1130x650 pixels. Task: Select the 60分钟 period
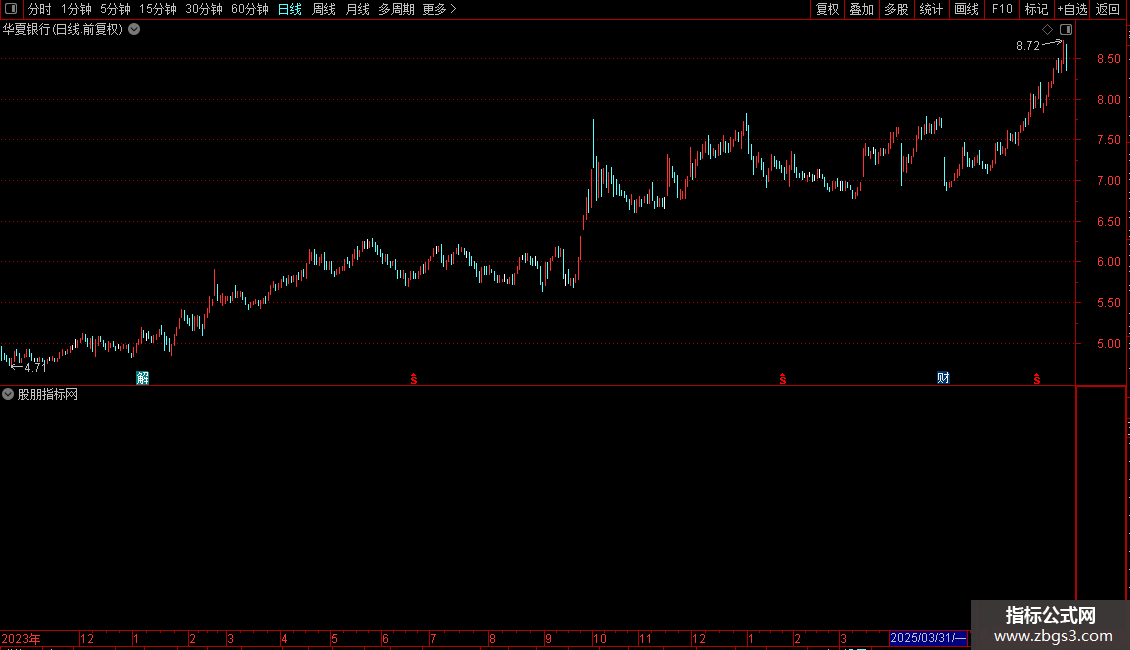(x=250, y=9)
